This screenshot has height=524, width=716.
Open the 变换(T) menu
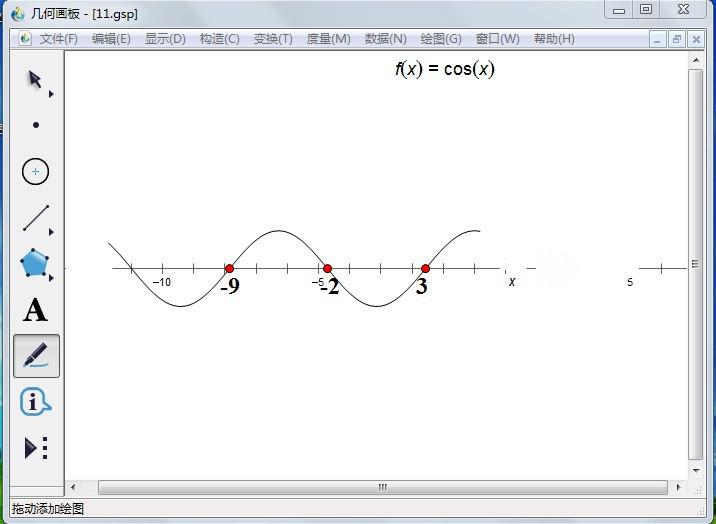pyautogui.click(x=273, y=39)
